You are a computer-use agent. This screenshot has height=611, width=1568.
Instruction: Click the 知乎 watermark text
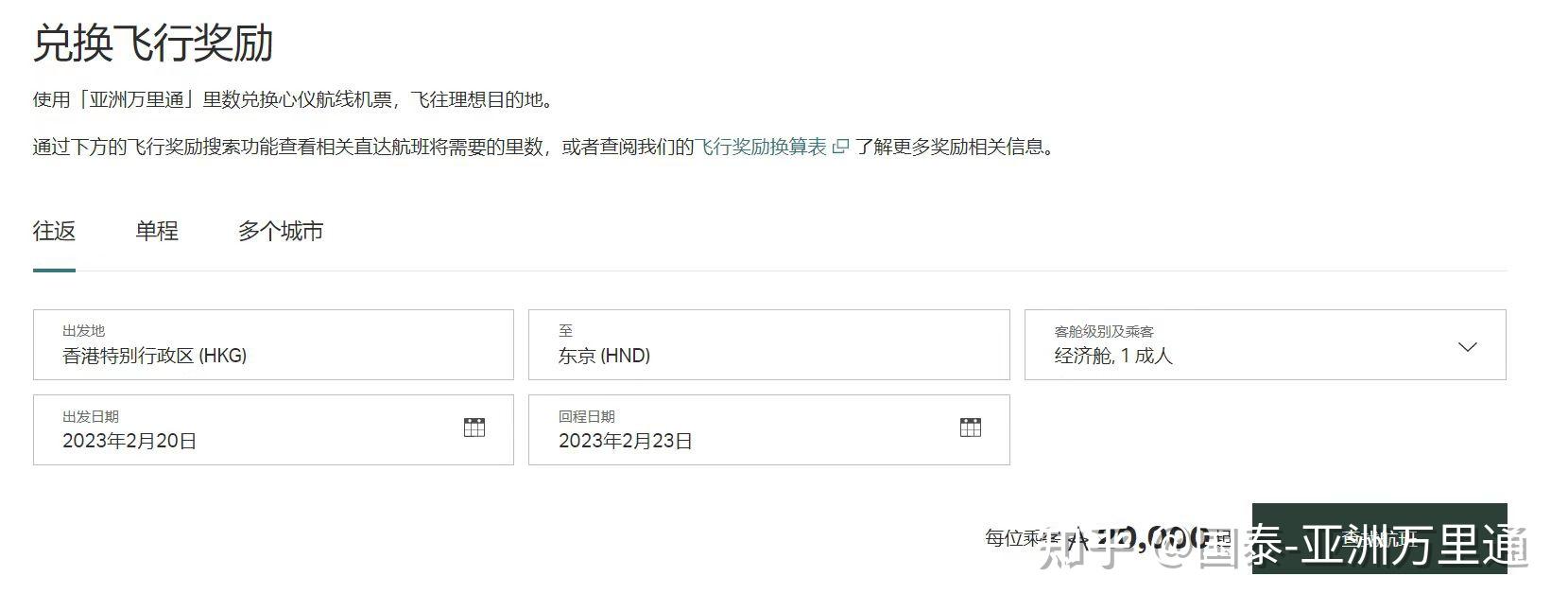(1087, 549)
